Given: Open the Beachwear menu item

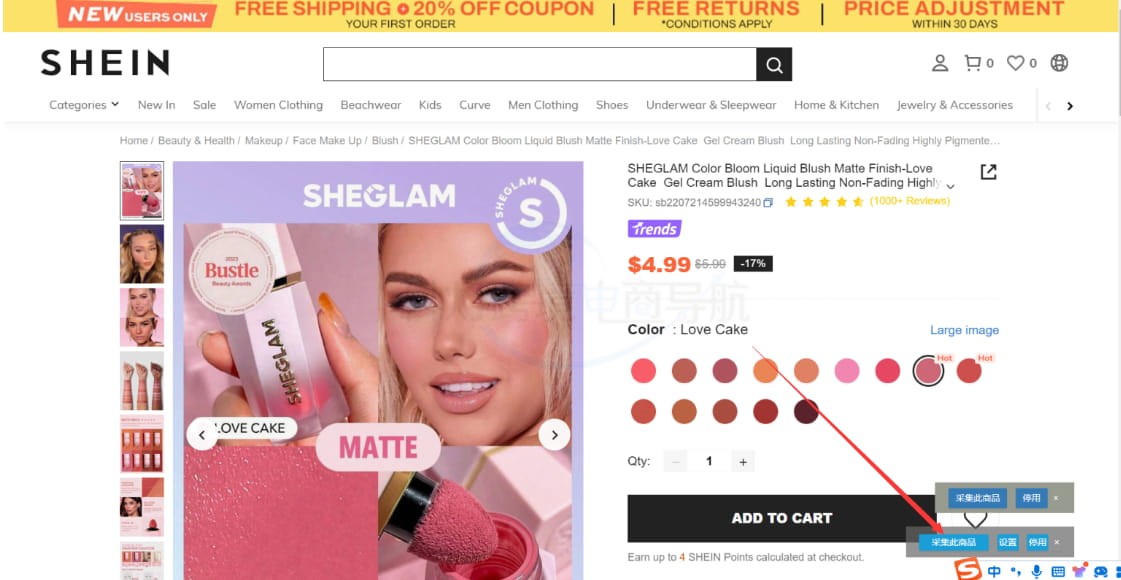Looking at the screenshot, I should [370, 105].
